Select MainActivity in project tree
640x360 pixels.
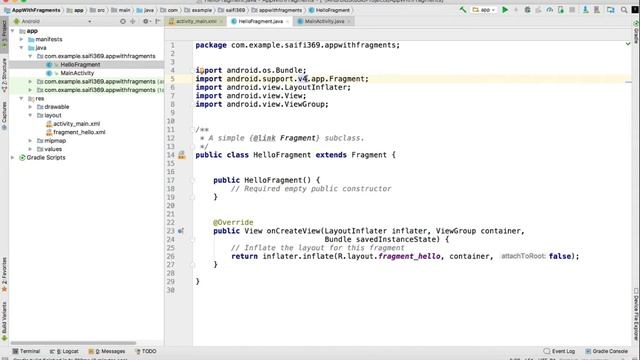click(77, 73)
